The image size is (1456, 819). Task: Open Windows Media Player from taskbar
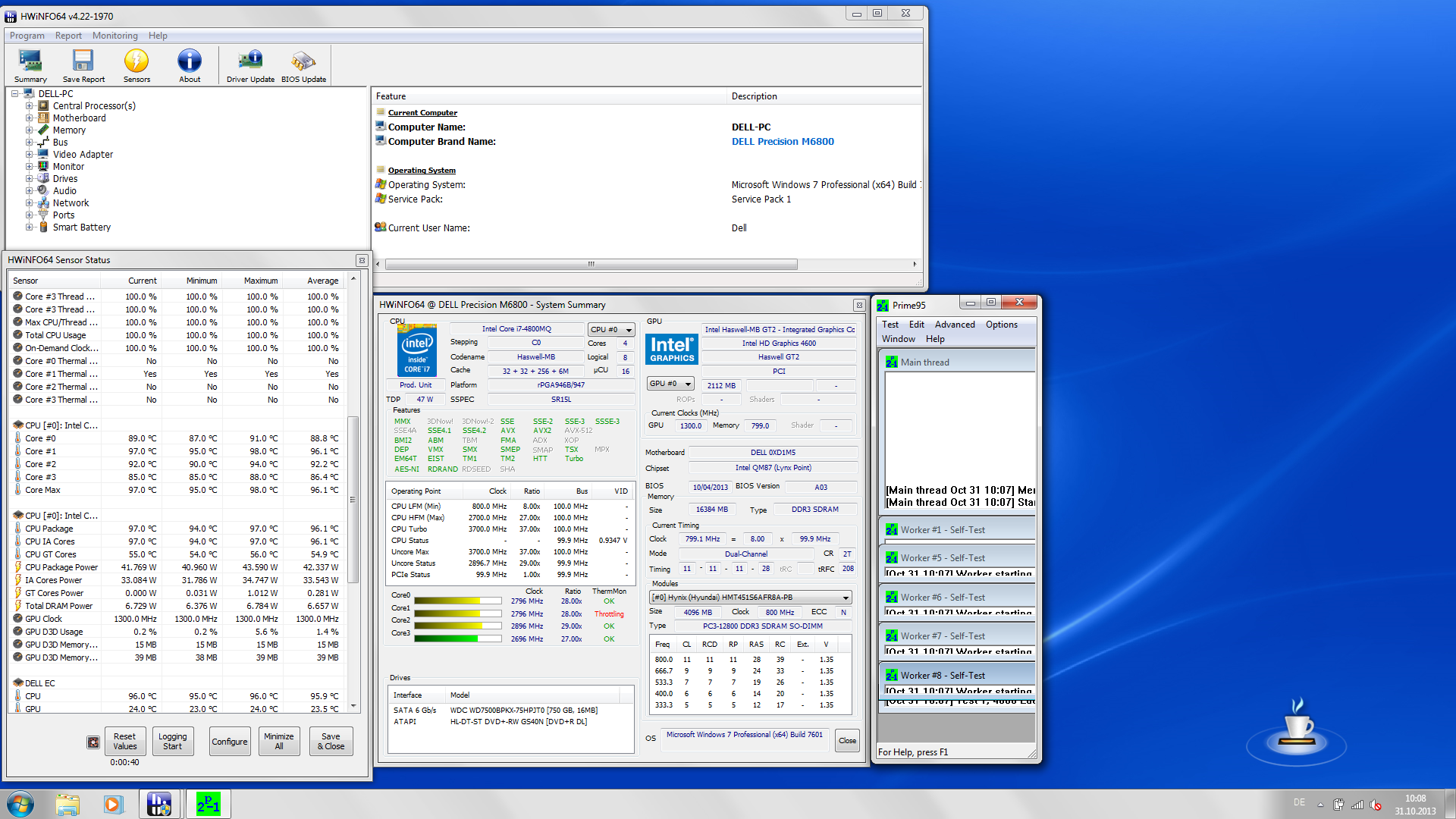[x=113, y=804]
